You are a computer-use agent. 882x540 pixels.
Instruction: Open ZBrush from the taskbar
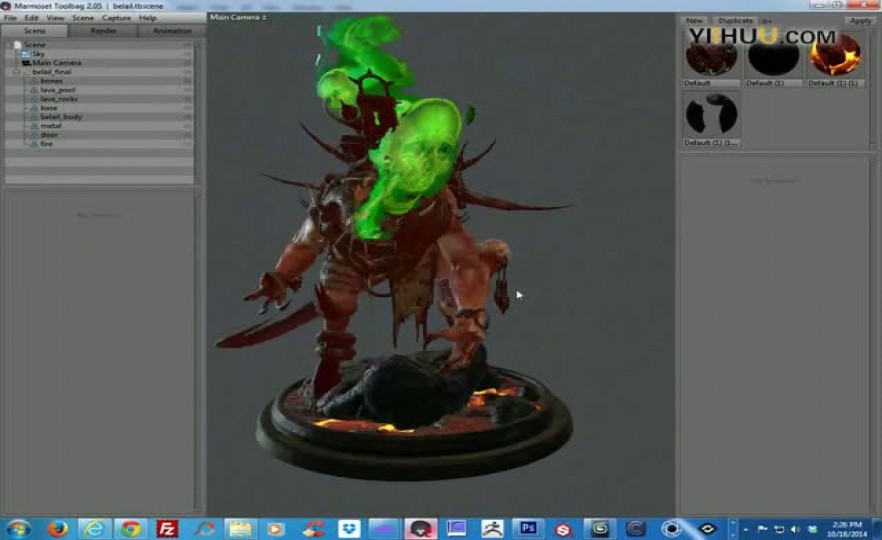pyautogui.click(x=492, y=529)
